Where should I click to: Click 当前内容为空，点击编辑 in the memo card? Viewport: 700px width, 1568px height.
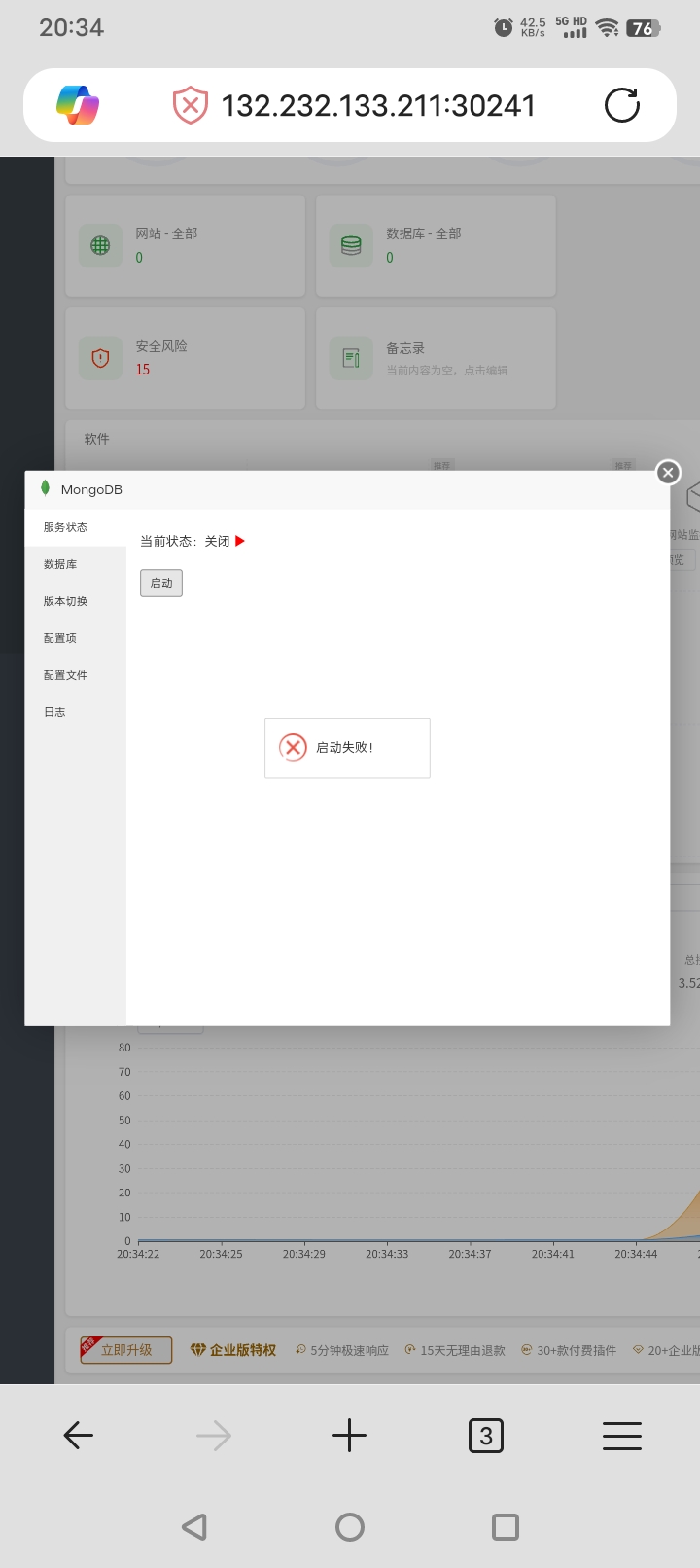tap(446, 371)
